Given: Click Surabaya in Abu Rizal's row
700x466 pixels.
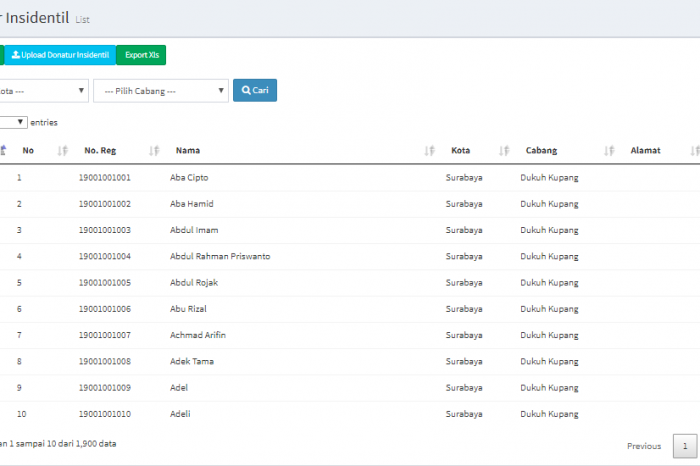Looking at the screenshot, I should 464,309.
